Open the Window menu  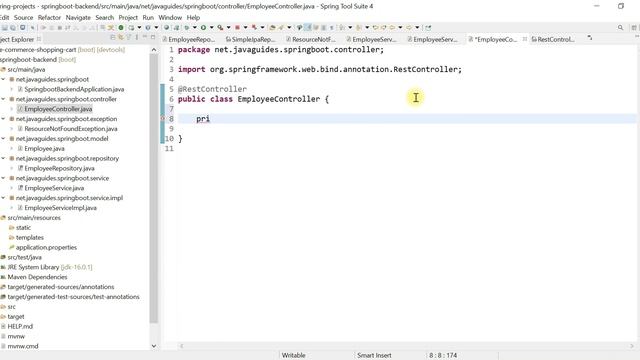coord(170,18)
